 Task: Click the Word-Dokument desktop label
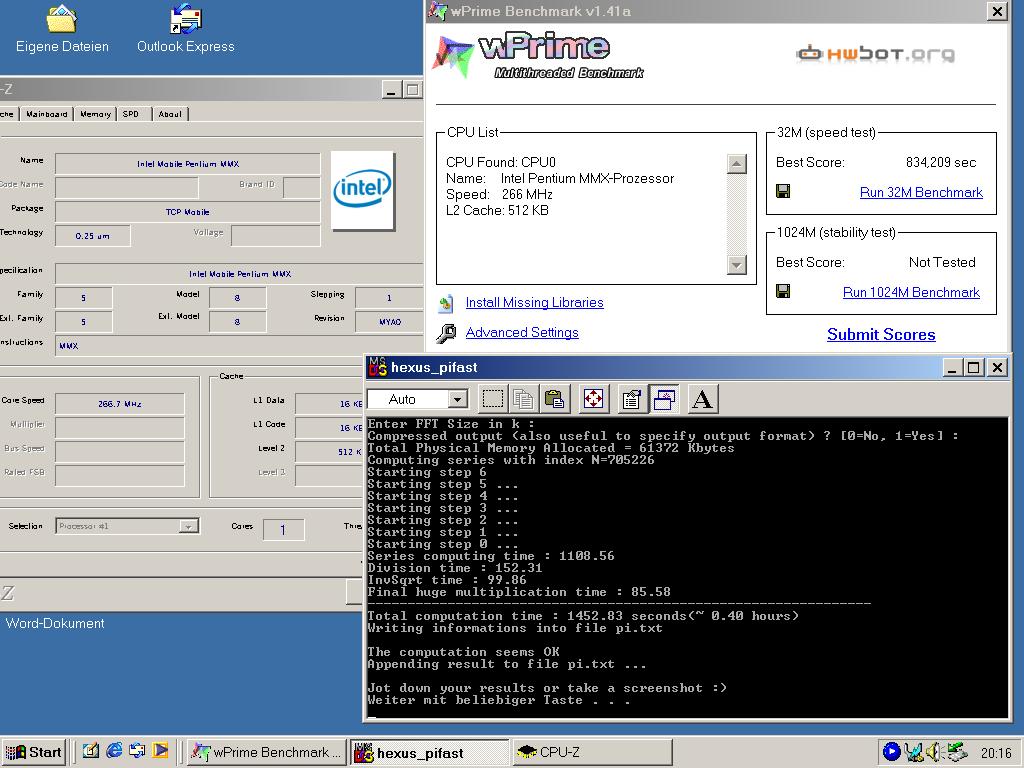tap(55, 624)
